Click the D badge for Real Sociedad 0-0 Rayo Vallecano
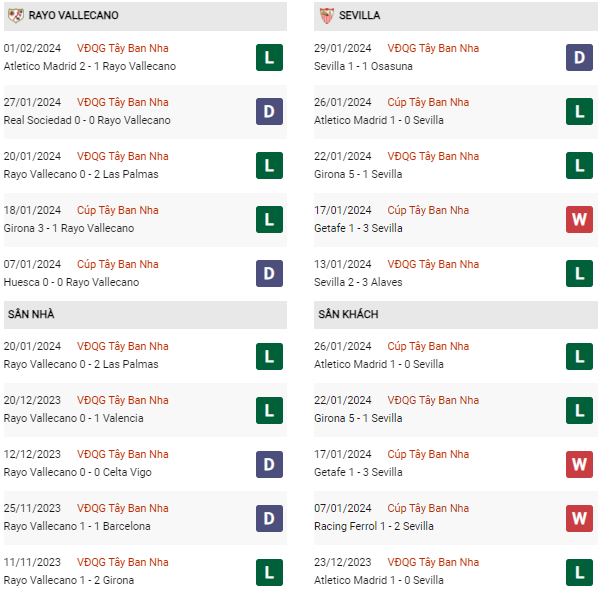The height and width of the screenshot is (595, 600). 268,111
